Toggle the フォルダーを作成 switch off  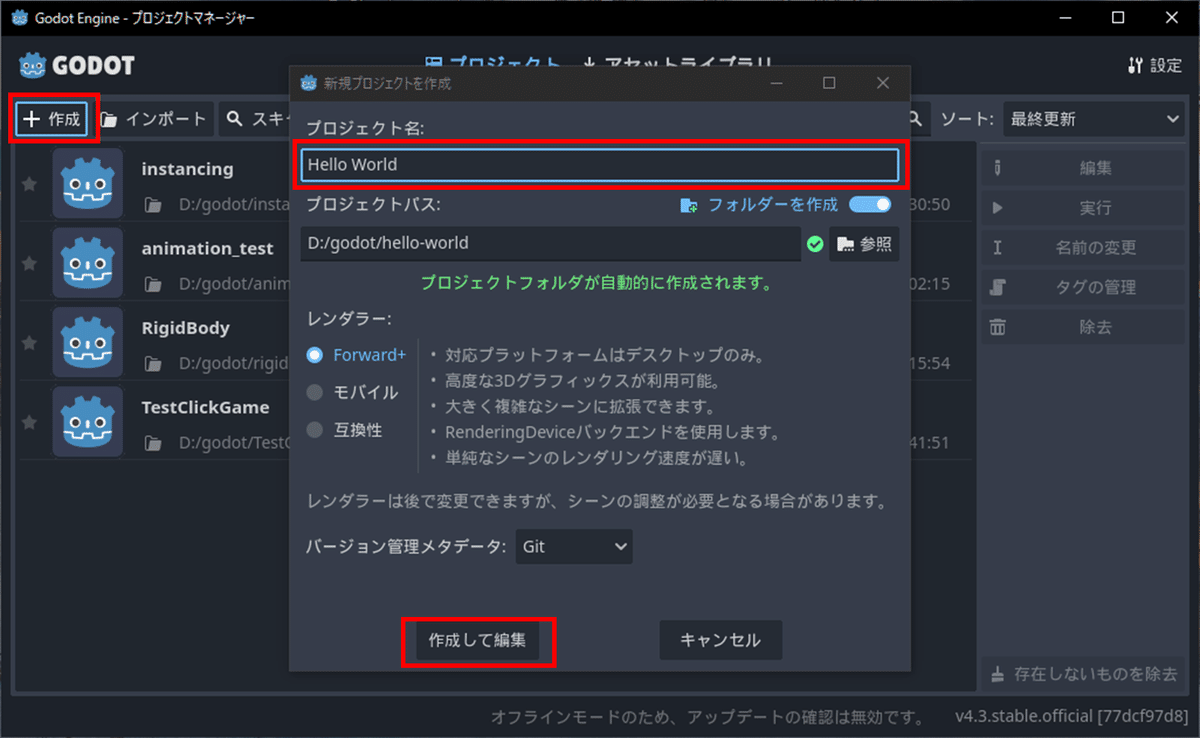coord(870,204)
